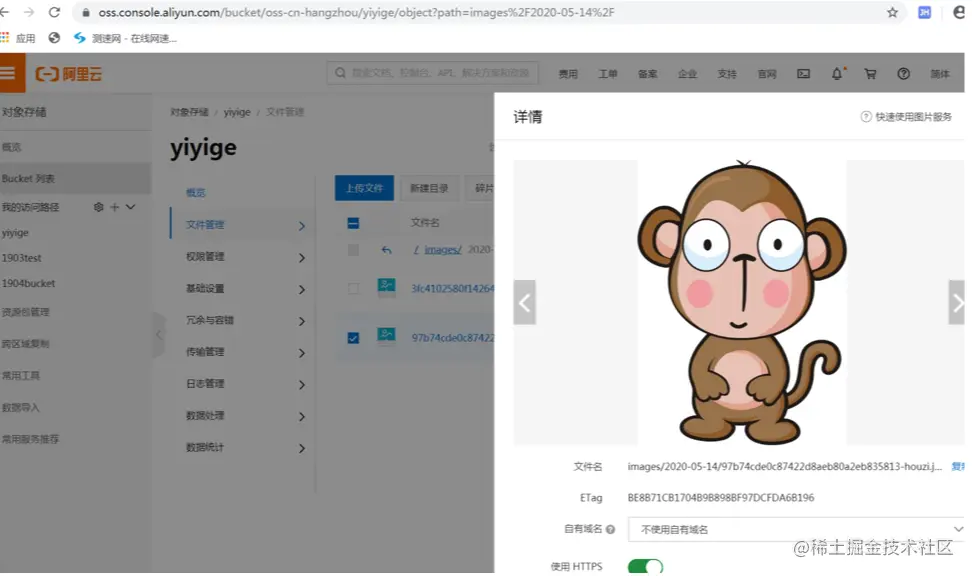Click the help icon beside 自有域名
Screen dimensions: 972x576
[x=611, y=529]
